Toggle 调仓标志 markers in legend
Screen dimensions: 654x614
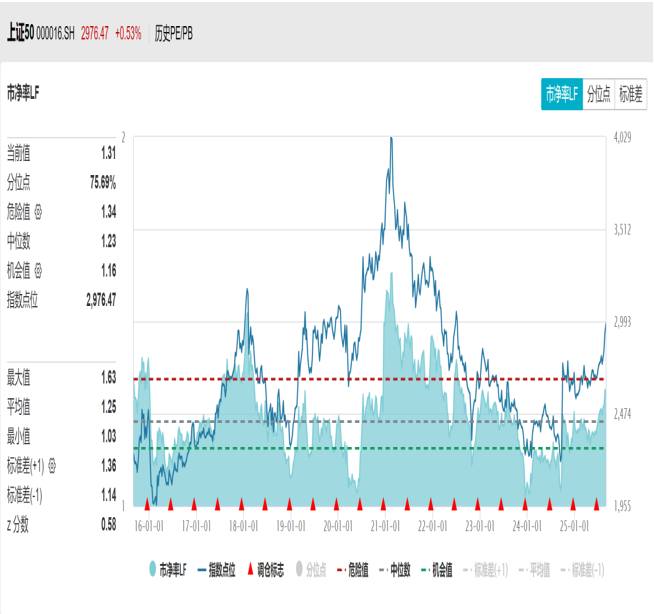[265, 569]
